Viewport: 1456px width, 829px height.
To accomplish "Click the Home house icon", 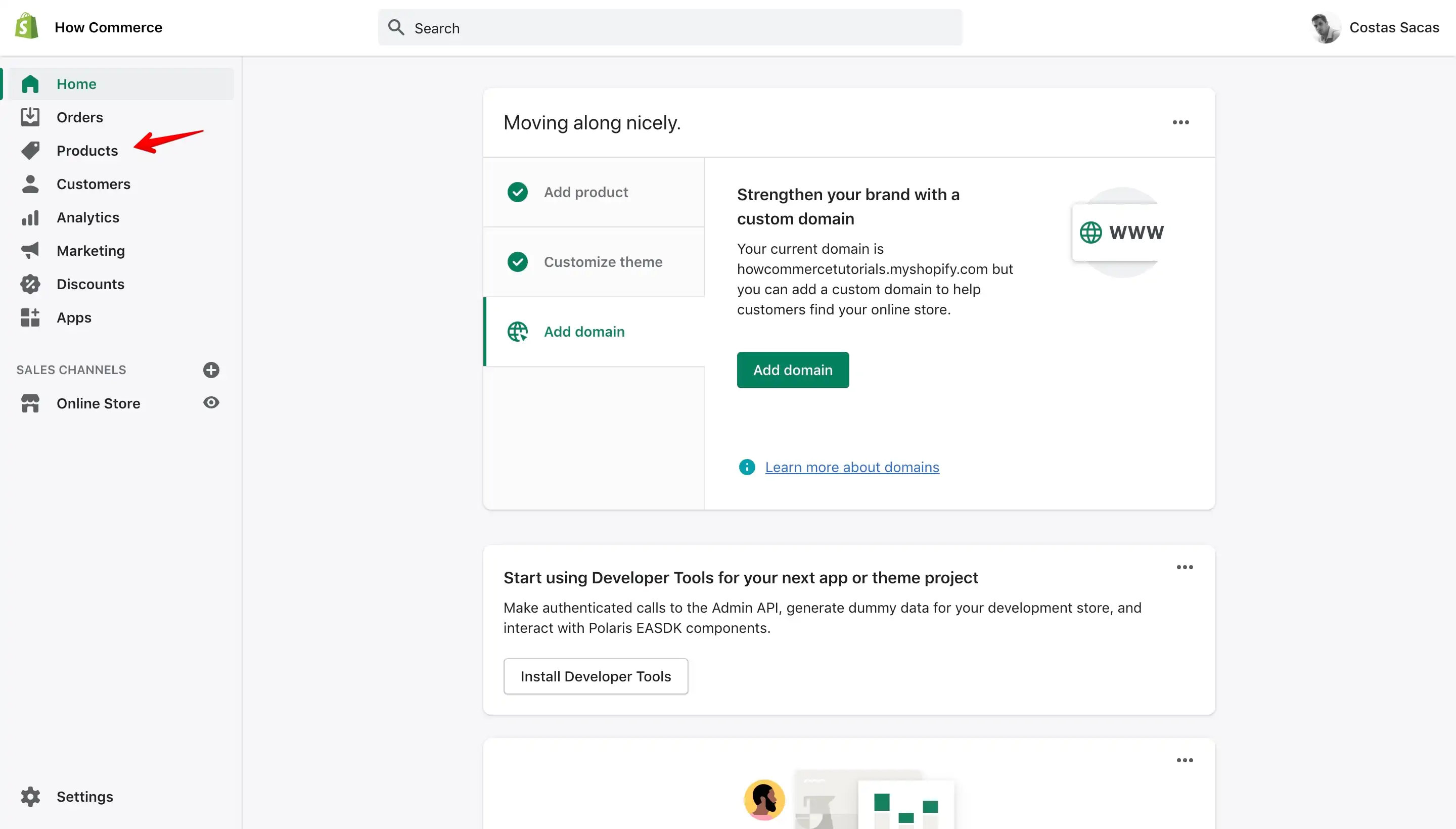I will pos(30,84).
